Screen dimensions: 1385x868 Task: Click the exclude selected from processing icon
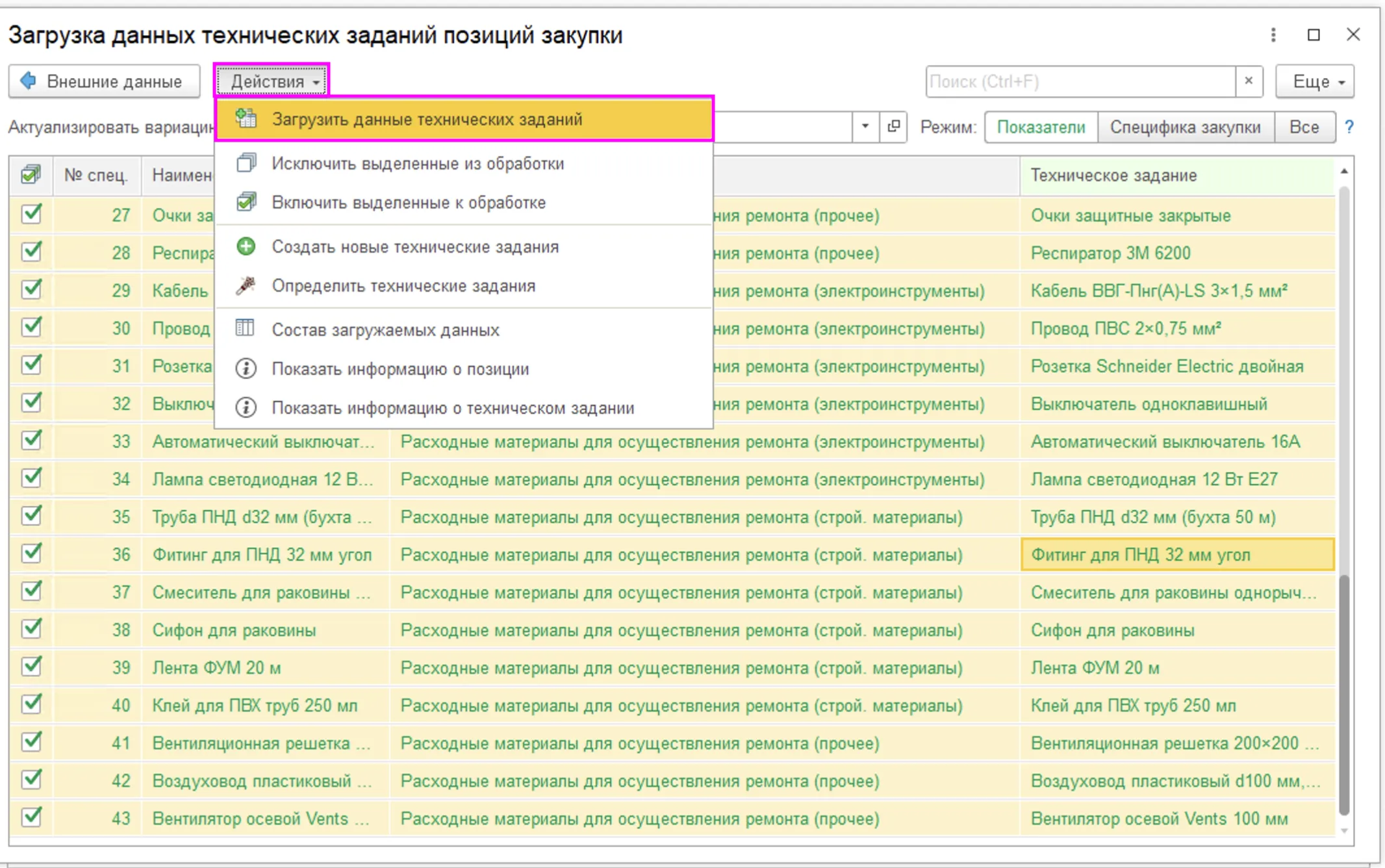pyautogui.click(x=246, y=163)
